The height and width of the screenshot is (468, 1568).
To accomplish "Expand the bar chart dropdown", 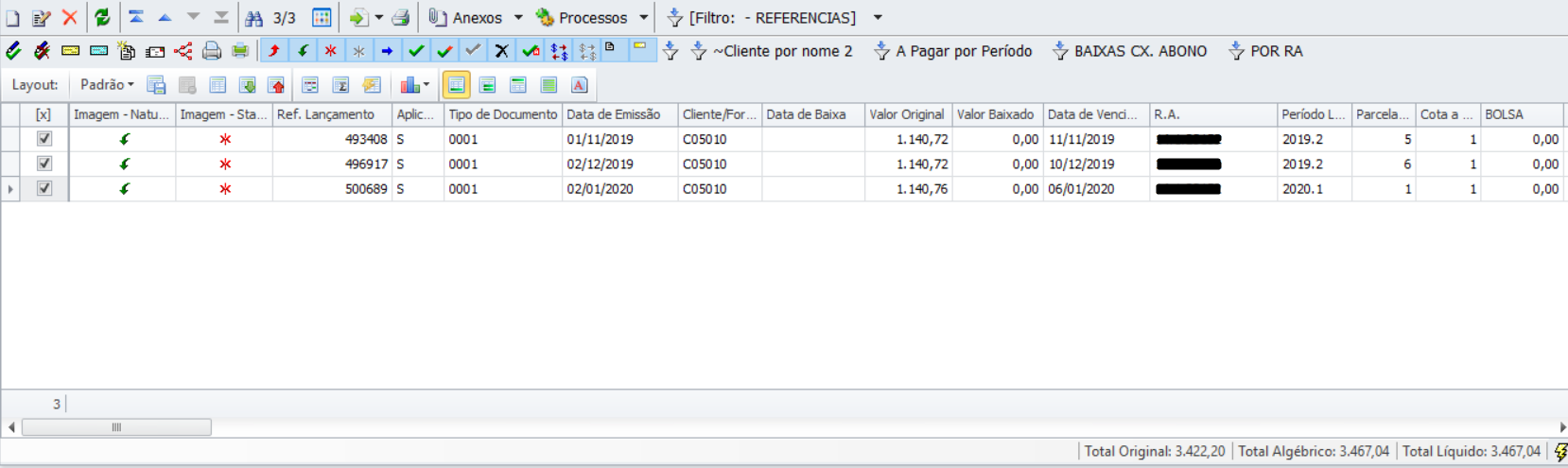I will point(415,85).
